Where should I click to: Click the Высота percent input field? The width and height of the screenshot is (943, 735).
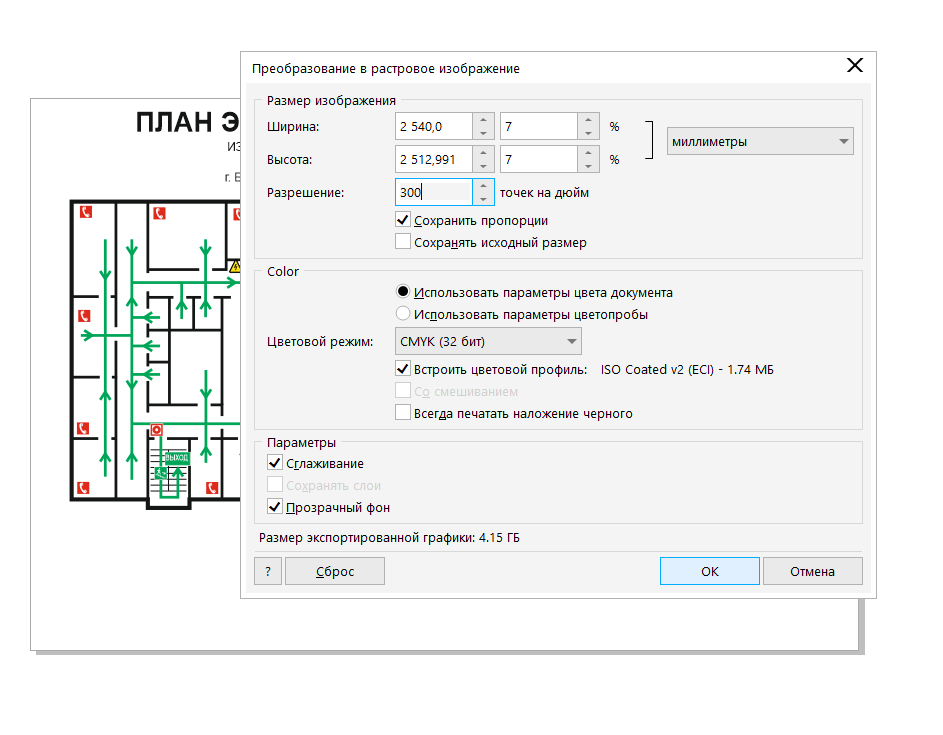coord(539,159)
